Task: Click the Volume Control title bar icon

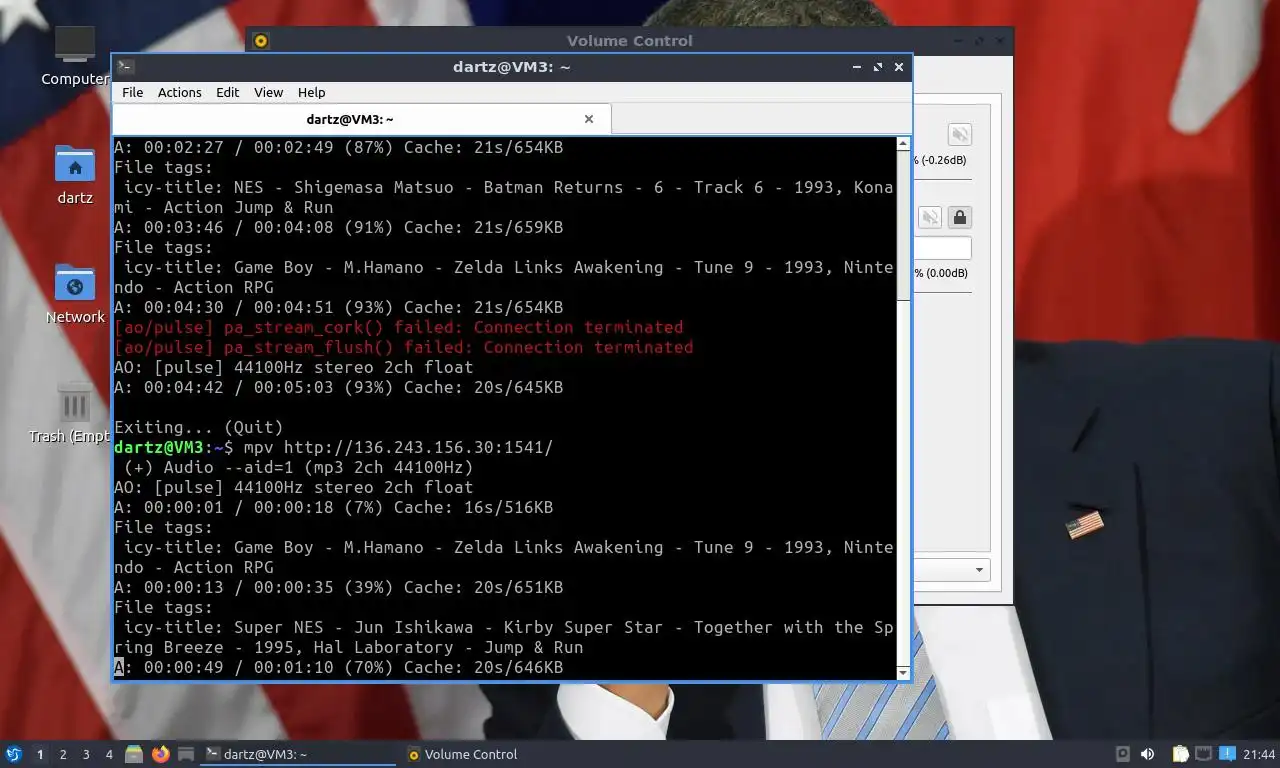Action: click(x=261, y=41)
